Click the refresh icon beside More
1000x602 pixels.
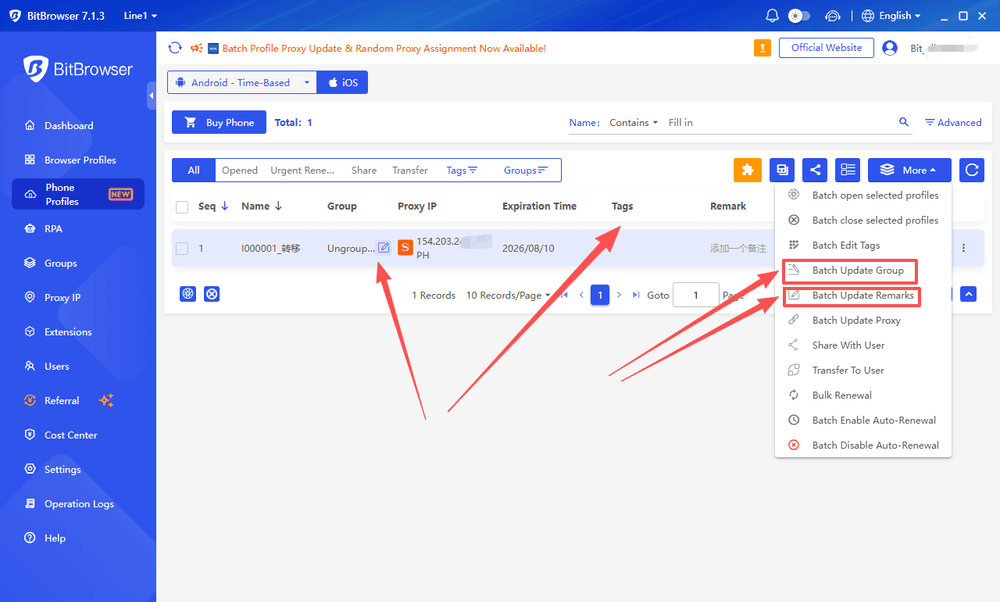[x=971, y=170]
